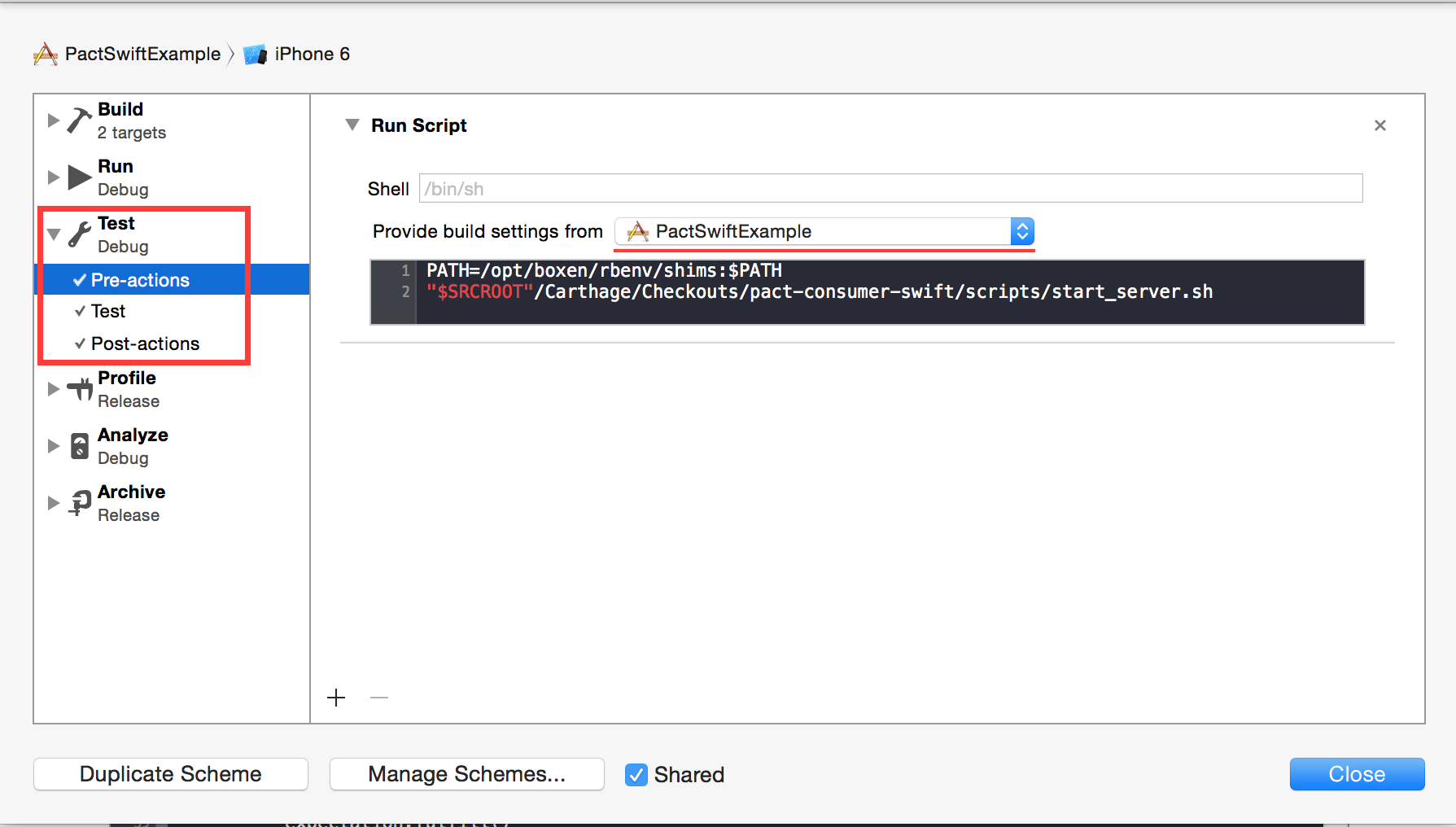Click the Test wrench icon
This screenshot has width=1456, height=827.
79,234
